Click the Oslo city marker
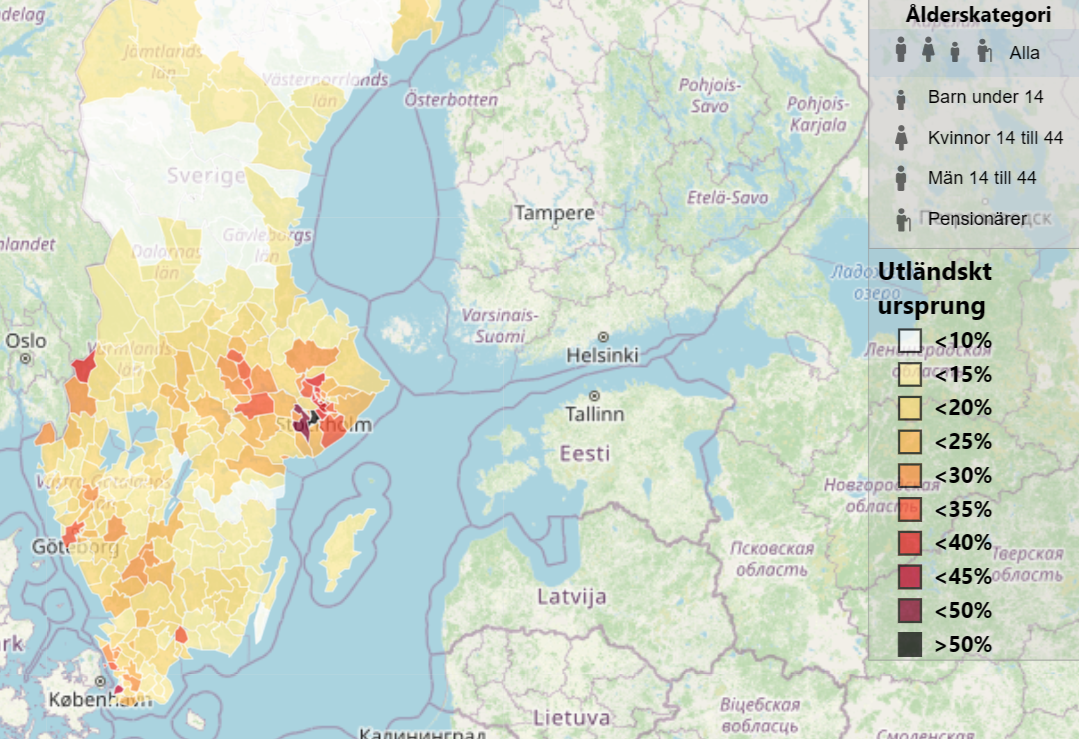This screenshot has width=1079, height=739. point(26,357)
